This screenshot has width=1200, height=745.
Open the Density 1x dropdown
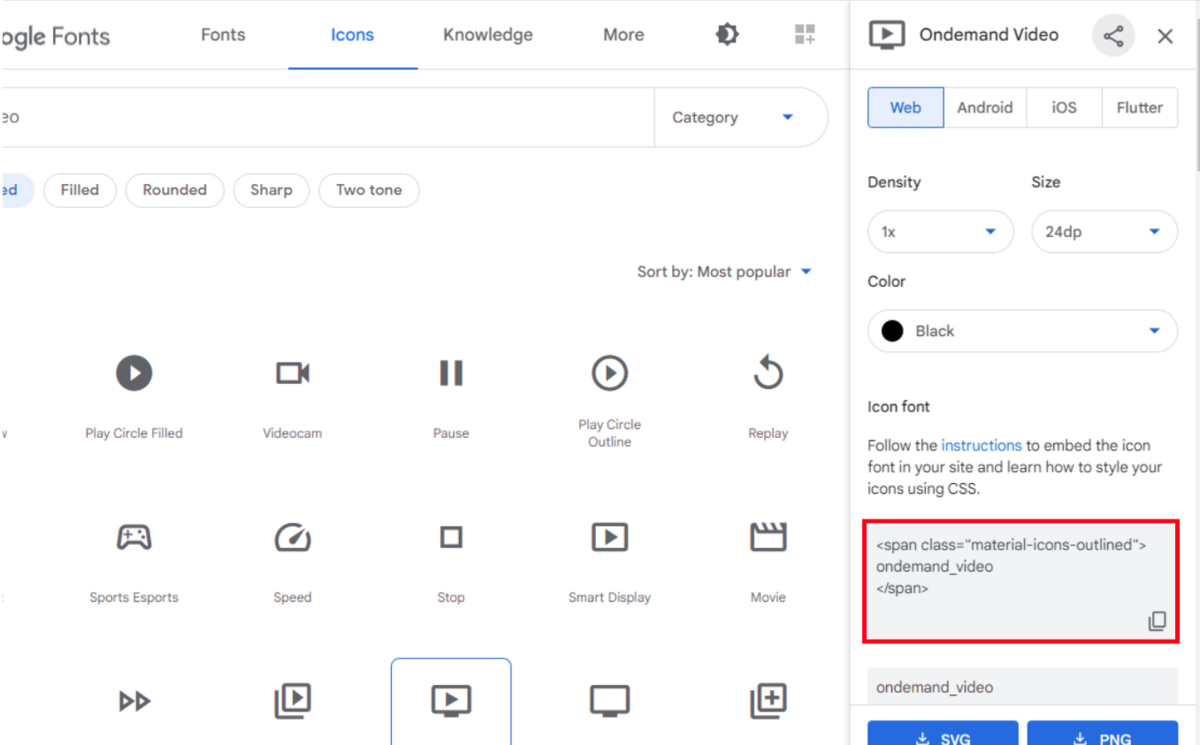(x=941, y=231)
